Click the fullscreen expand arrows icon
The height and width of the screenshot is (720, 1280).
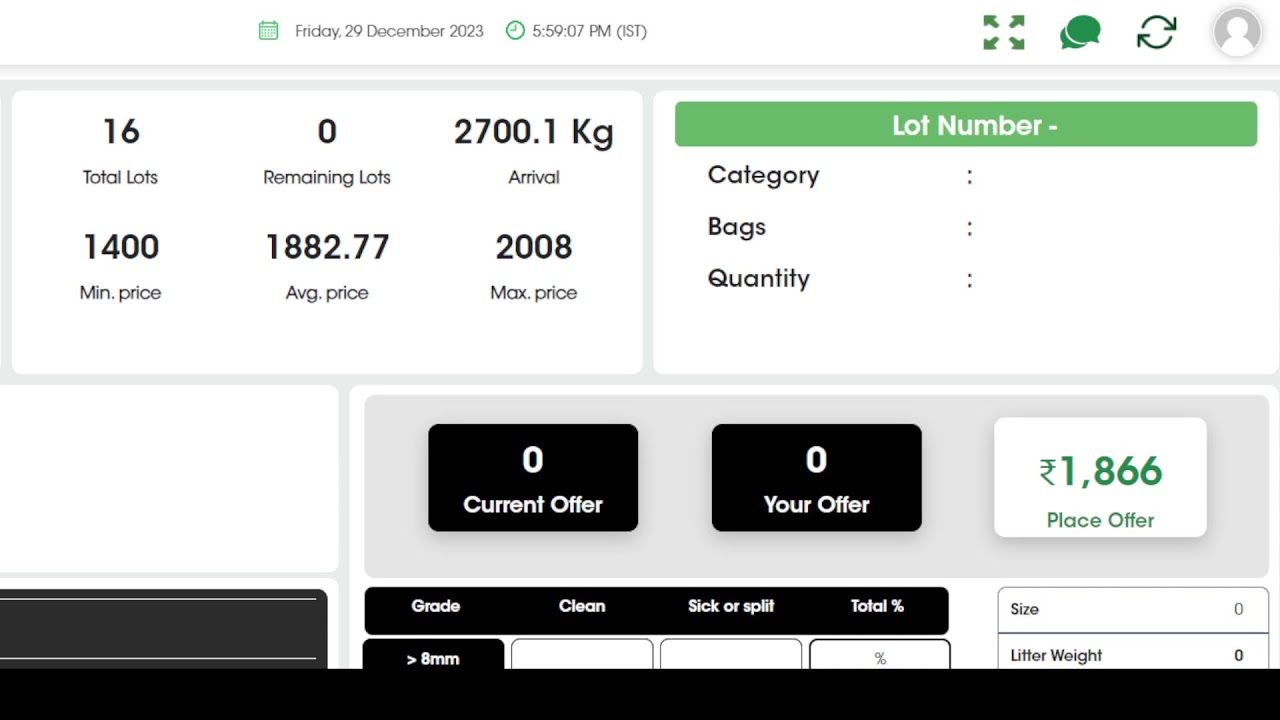pyautogui.click(x=1004, y=32)
